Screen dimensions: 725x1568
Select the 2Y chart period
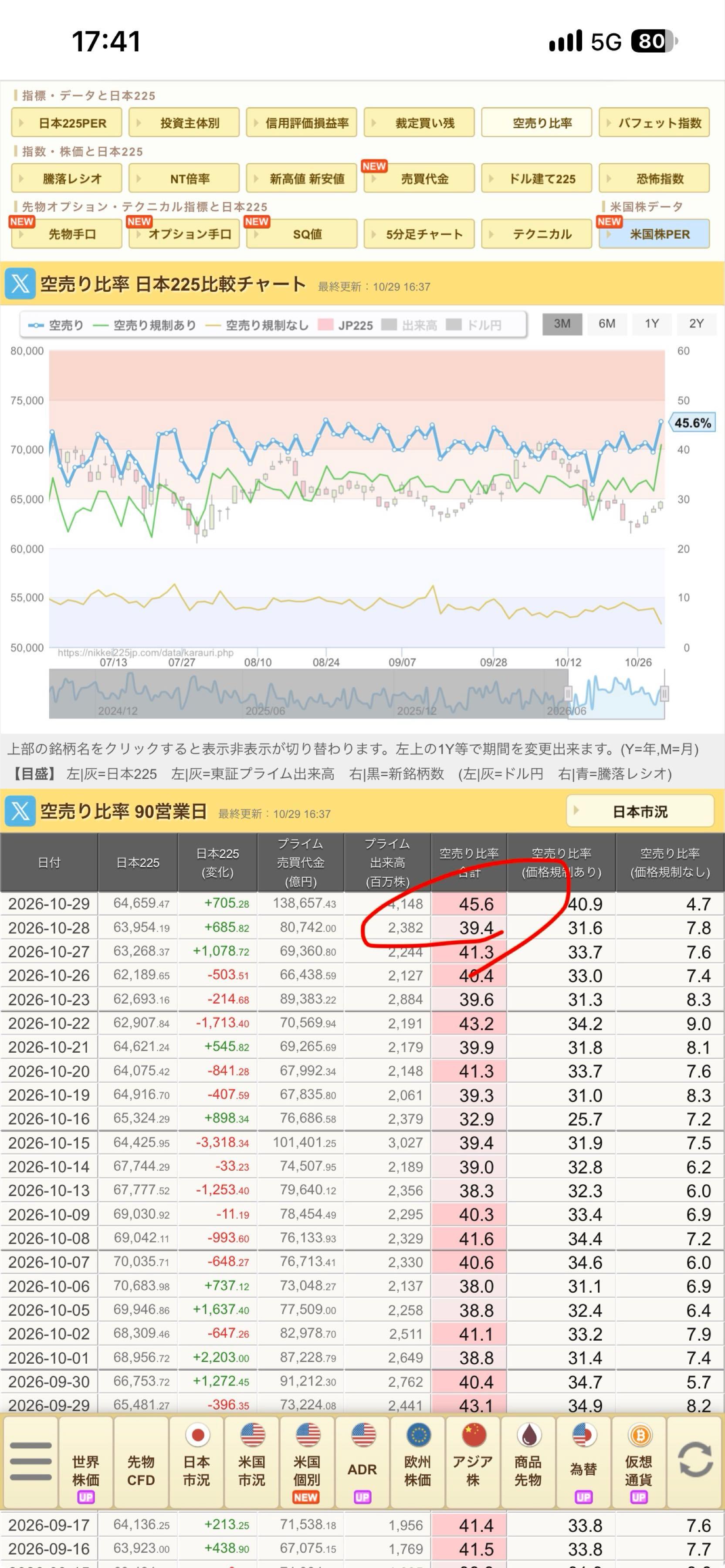coord(696,324)
